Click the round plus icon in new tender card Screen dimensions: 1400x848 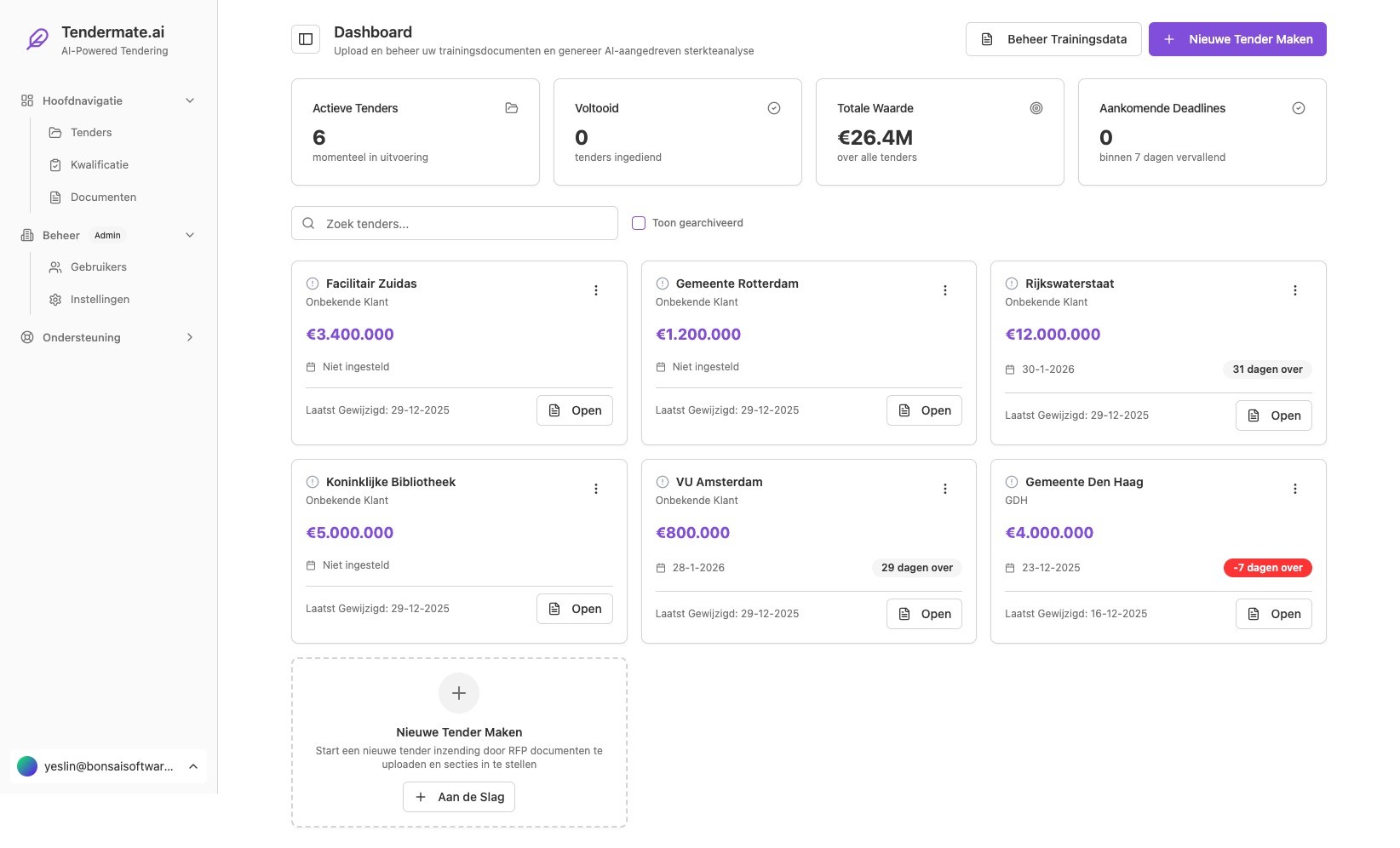459,693
